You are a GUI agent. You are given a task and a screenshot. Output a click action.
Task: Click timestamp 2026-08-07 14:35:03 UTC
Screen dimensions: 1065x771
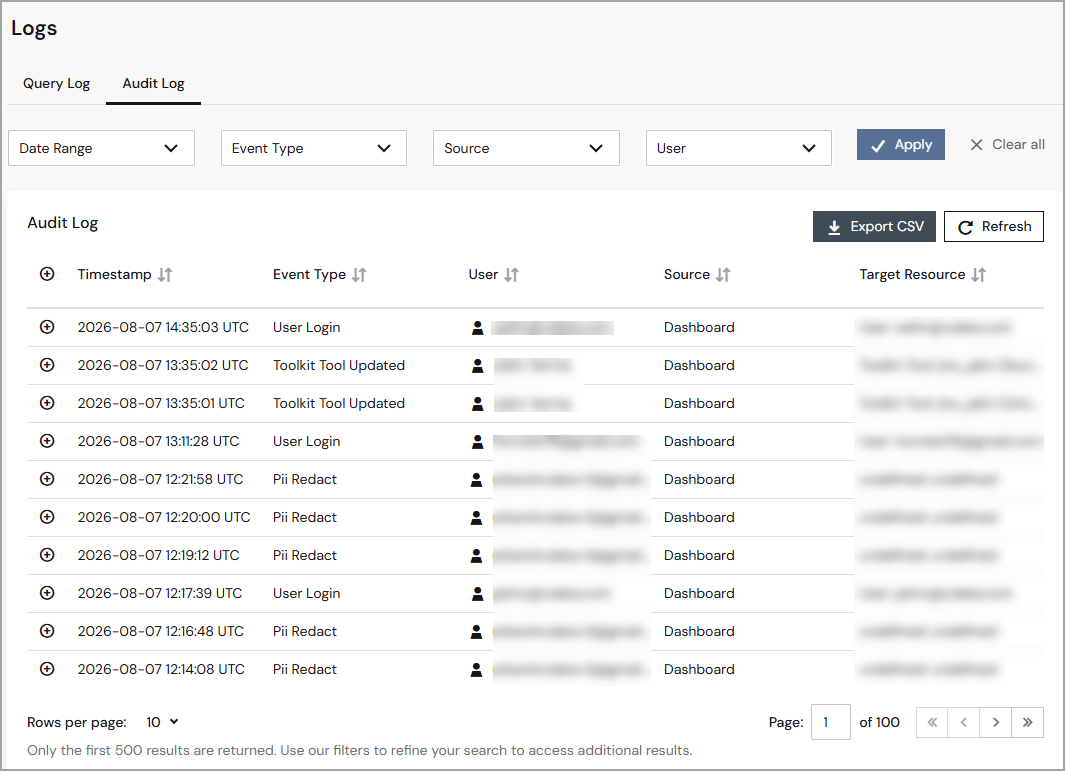pyautogui.click(x=163, y=327)
